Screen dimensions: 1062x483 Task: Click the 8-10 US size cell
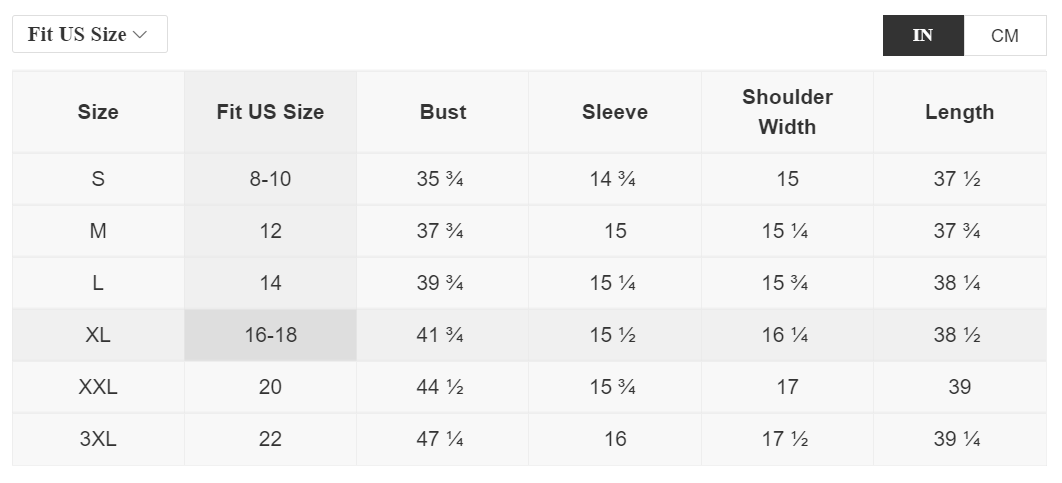pos(270,179)
